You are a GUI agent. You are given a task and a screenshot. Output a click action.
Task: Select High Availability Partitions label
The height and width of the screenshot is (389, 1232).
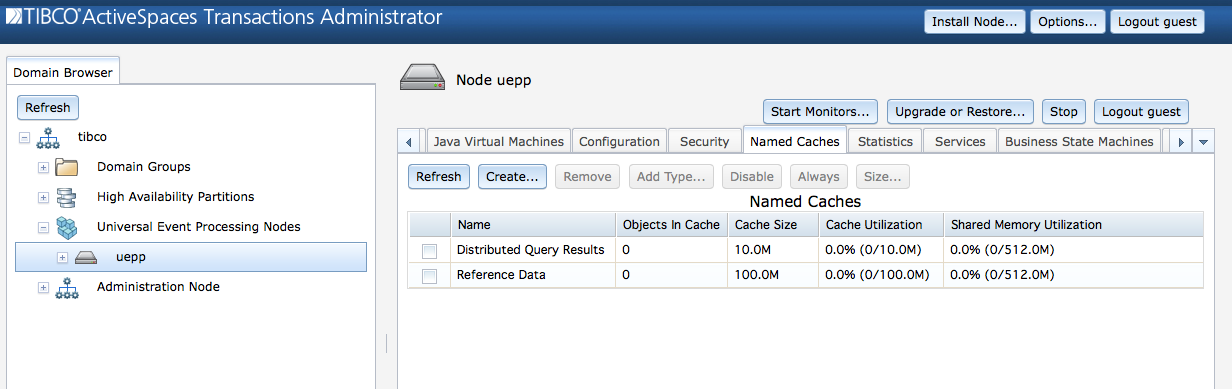click(176, 197)
